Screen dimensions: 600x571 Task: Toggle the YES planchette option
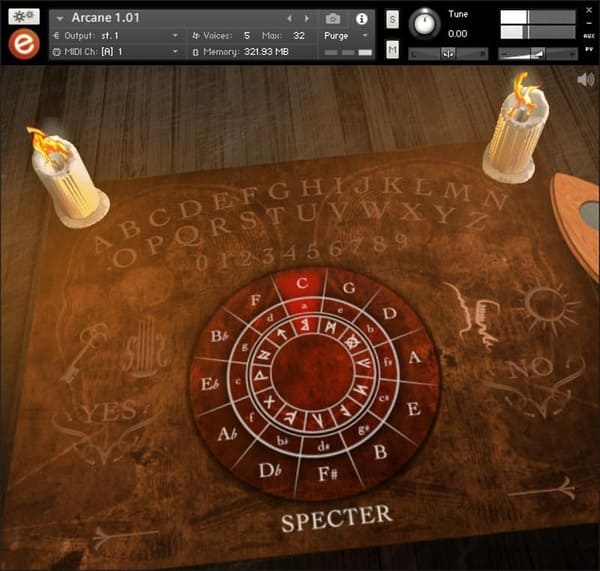112,412
